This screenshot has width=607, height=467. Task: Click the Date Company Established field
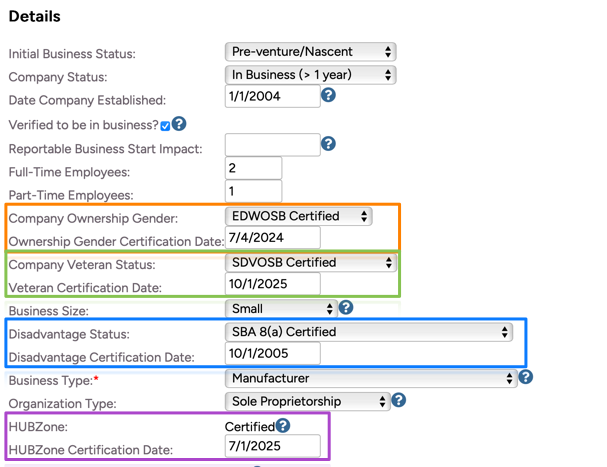click(x=272, y=97)
